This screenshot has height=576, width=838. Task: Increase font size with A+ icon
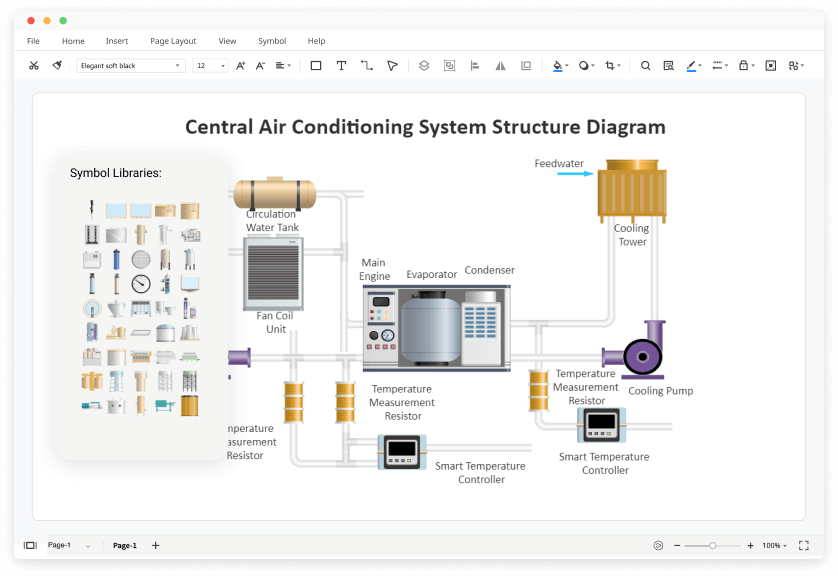[240, 66]
